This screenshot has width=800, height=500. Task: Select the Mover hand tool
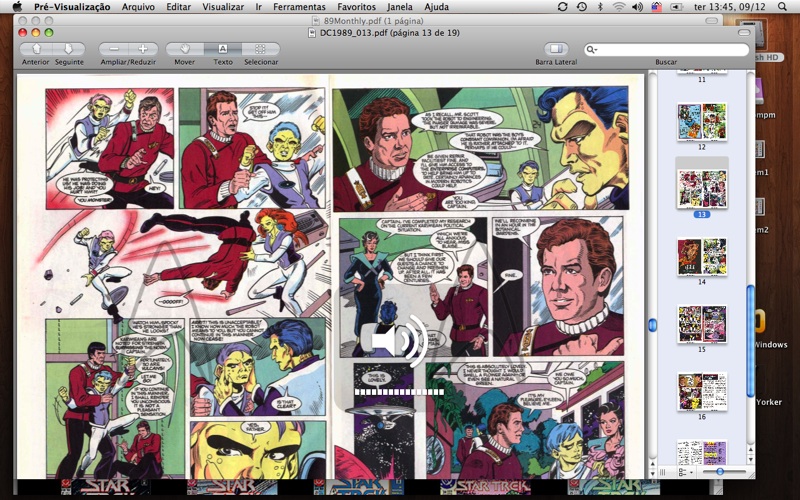185,49
